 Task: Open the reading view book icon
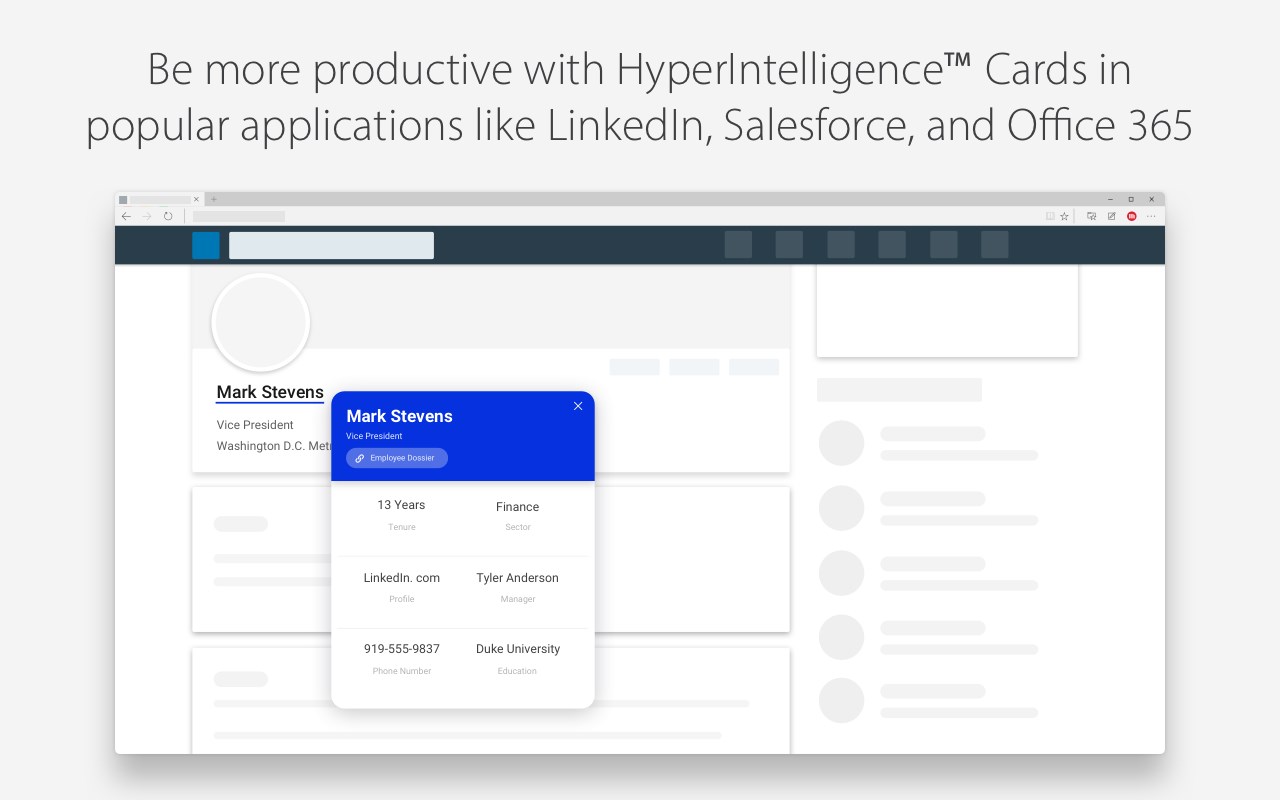click(x=1050, y=216)
